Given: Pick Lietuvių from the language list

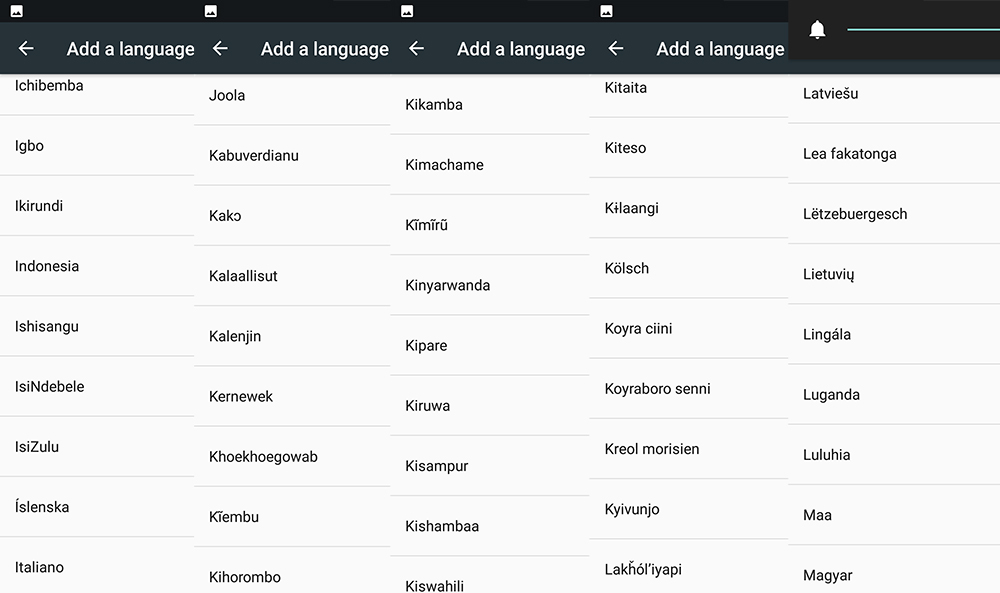Looking at the screenshot, I should [x=828, y=274].
